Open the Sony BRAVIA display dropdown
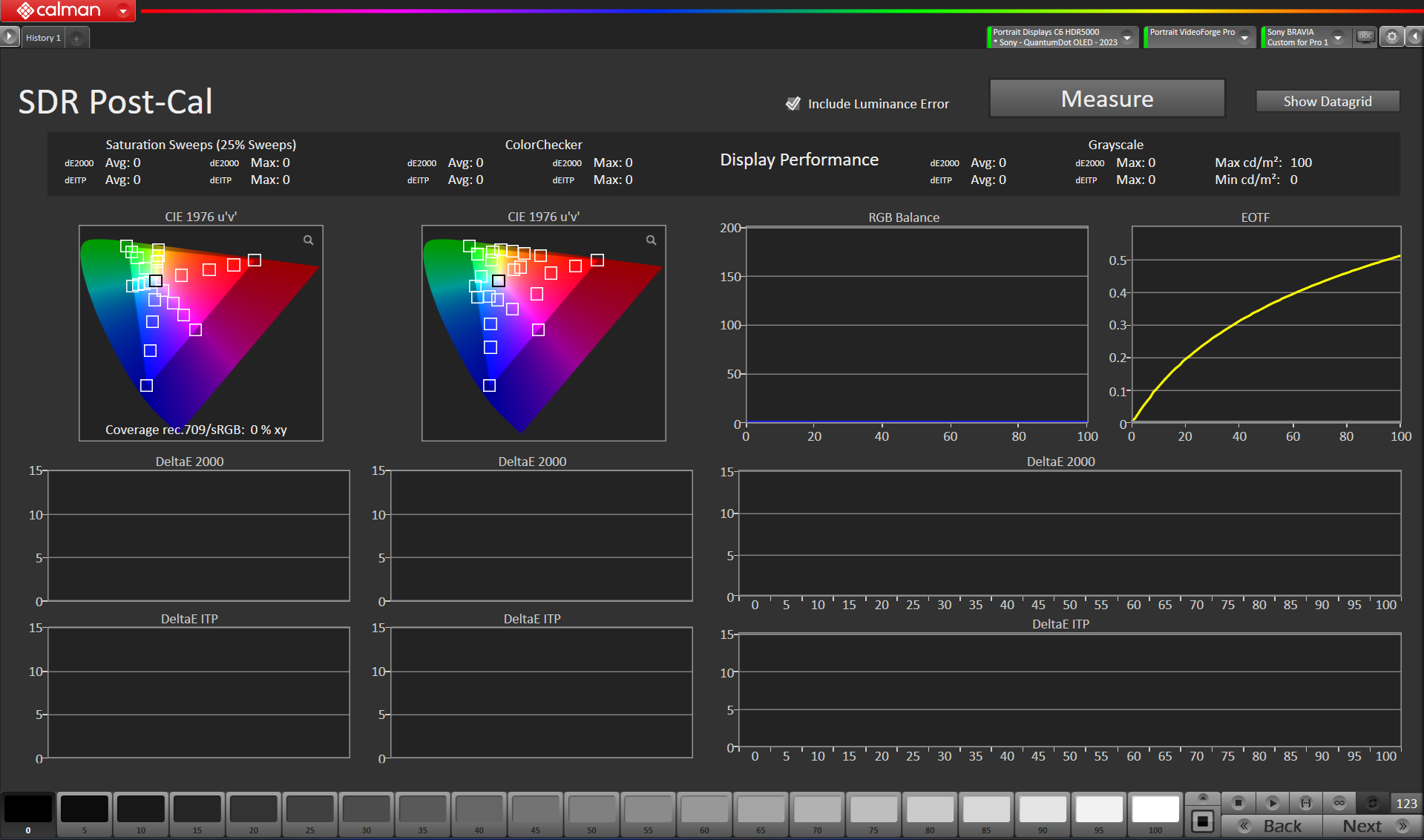 click(x=1337, y=37)
